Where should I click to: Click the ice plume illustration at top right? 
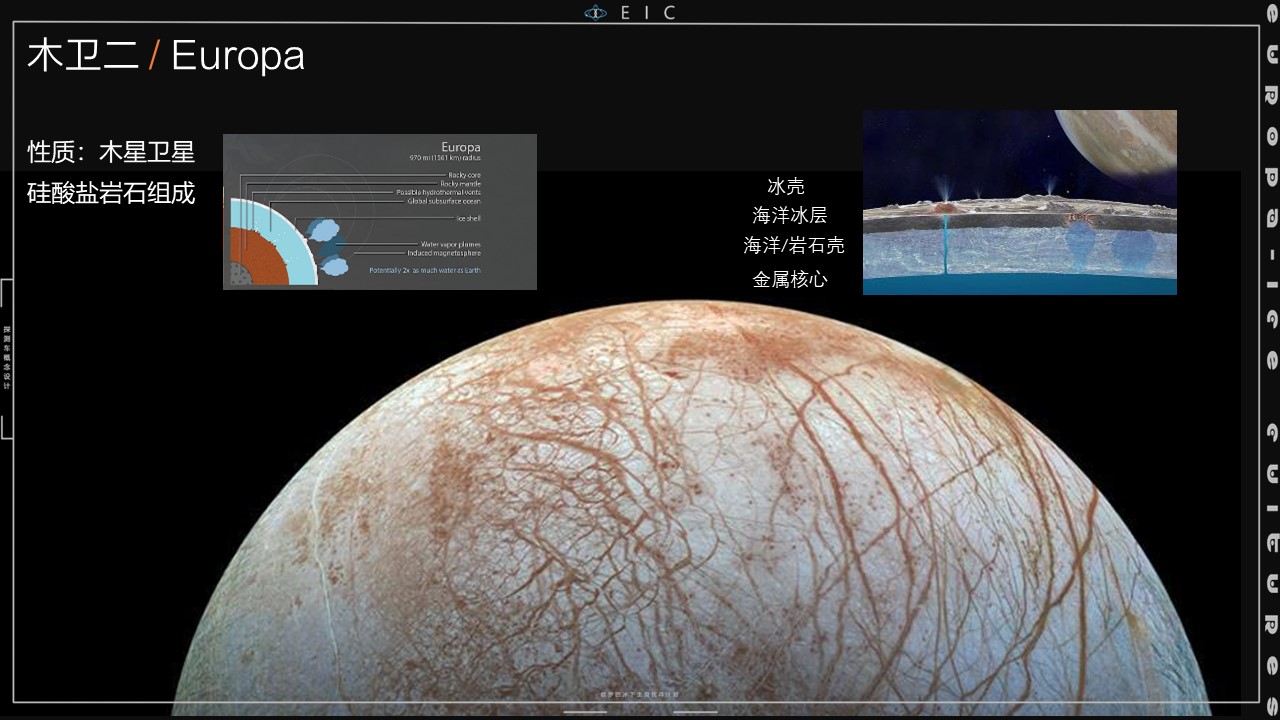[x=1020, y=200]
